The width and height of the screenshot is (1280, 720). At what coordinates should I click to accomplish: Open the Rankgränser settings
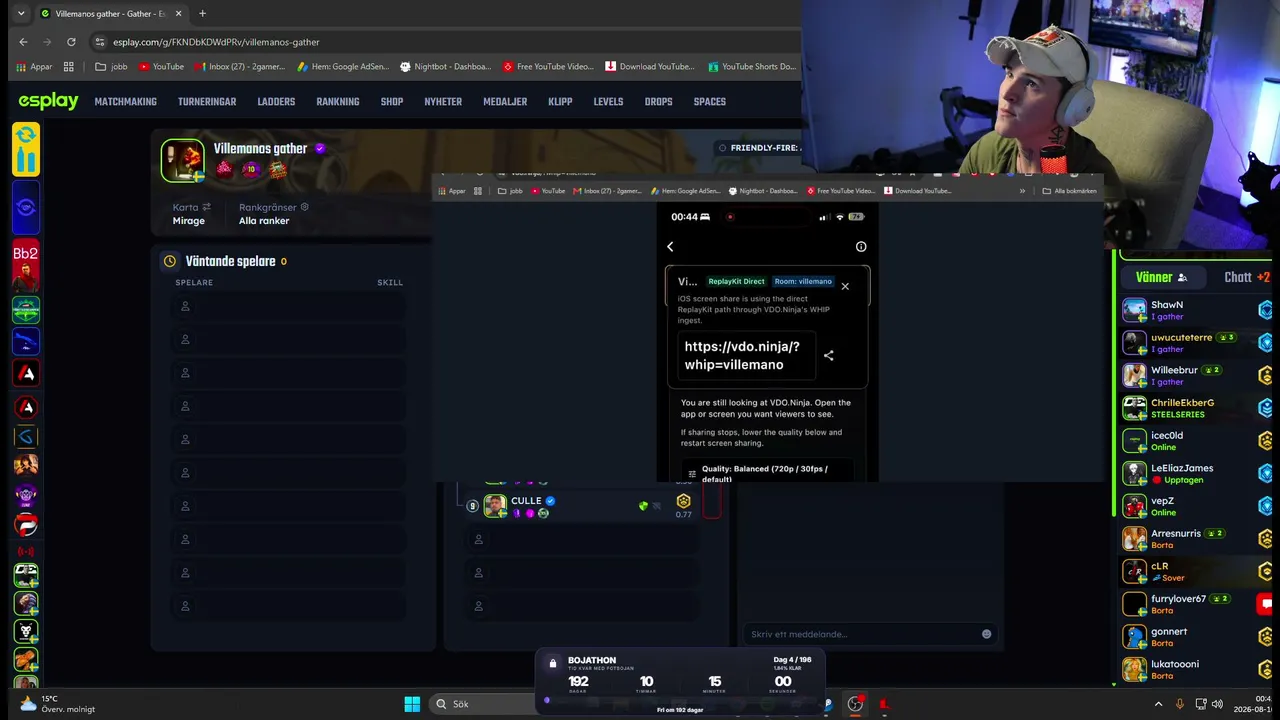tap(274, 214)
